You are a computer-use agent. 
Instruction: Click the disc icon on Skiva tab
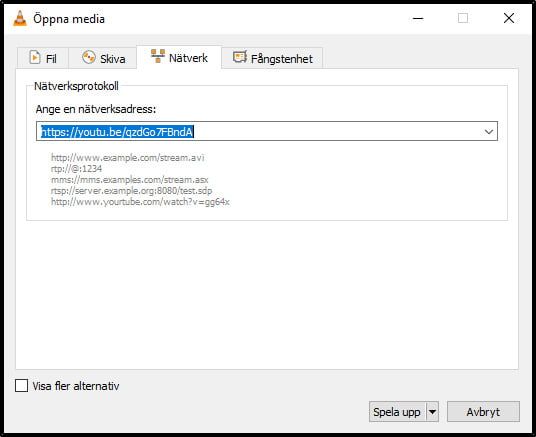click(89, 57)
